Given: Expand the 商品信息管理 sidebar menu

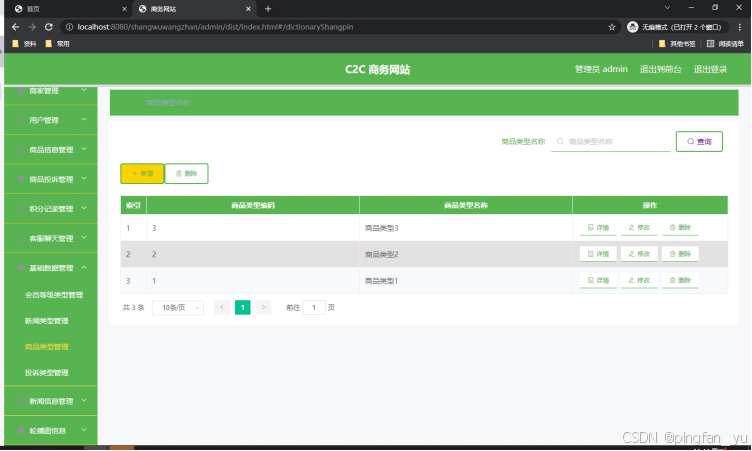Looking at the screenshot, I should 51,150.
